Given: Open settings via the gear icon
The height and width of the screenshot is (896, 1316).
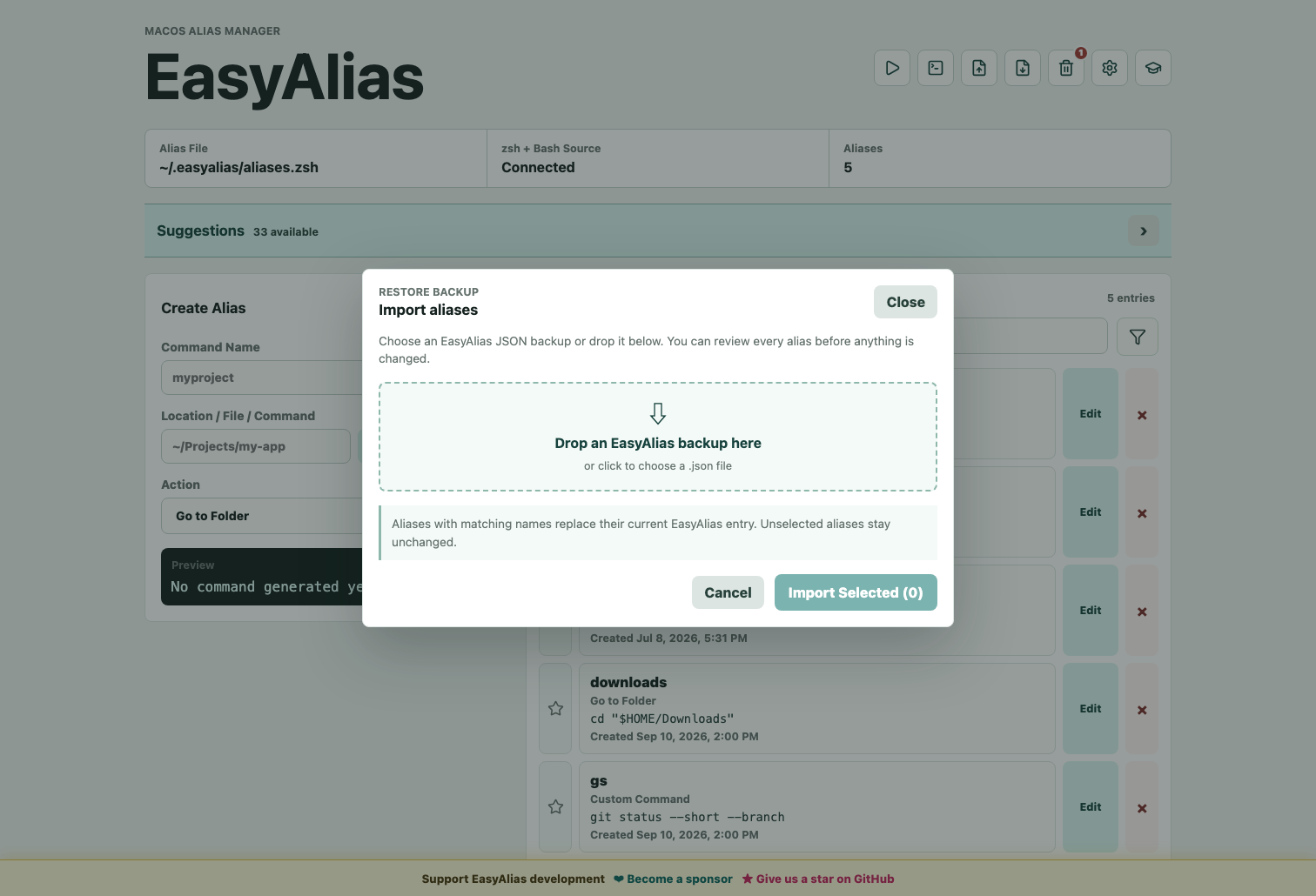Looking at the screenshot, I should [1110, 68].
